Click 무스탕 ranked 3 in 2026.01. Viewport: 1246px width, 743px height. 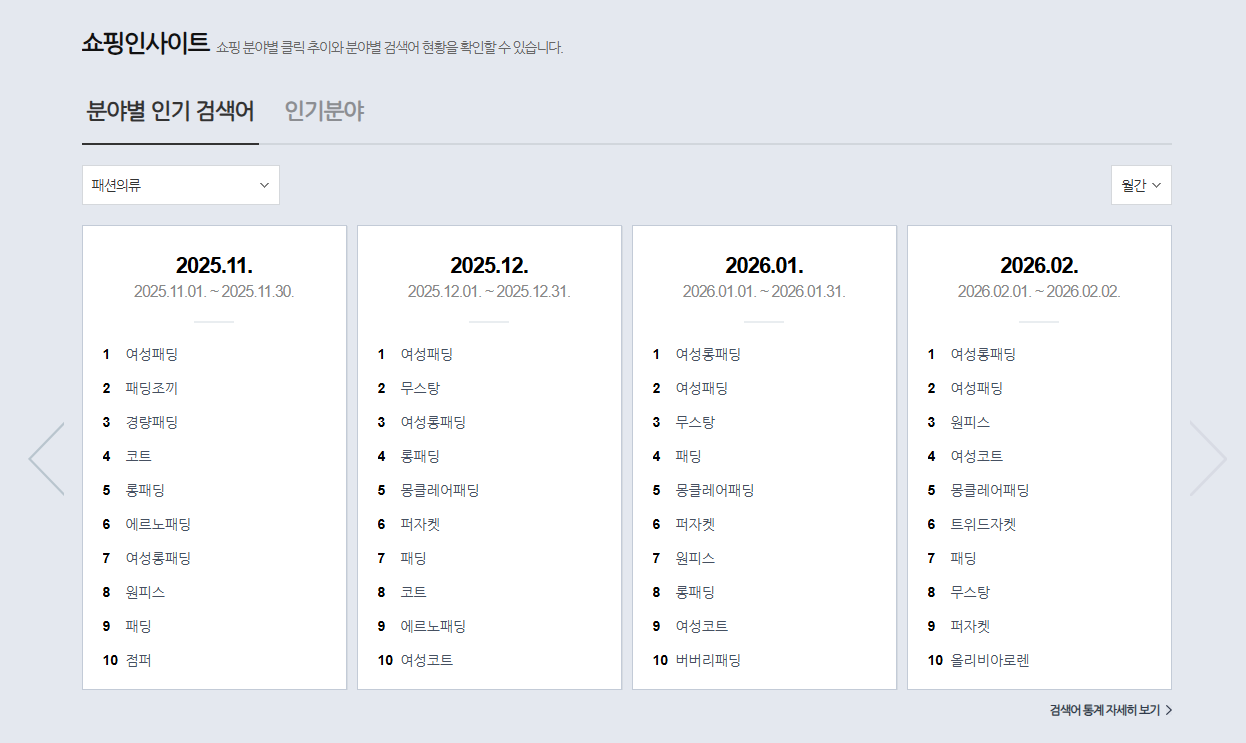695,422
